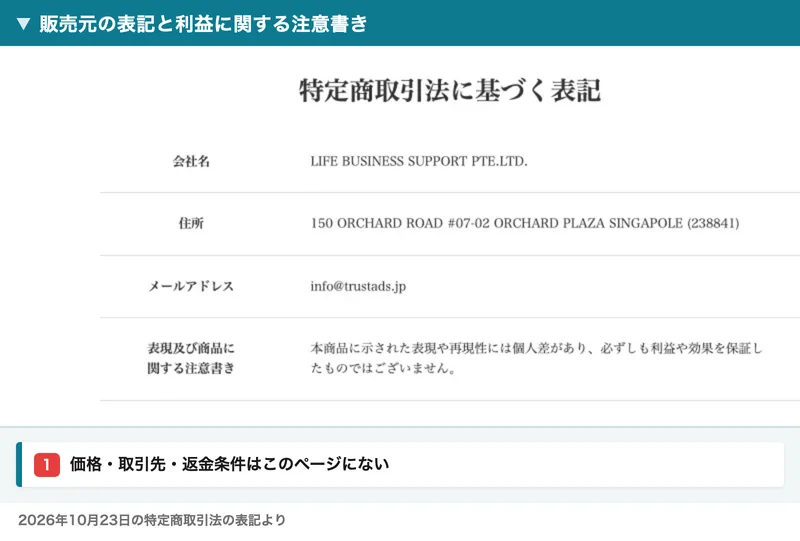This screenshot has height=541, width=800.
Task: Click the 特定商取引法に基づく表記 heading
Action: coord(450,90)
